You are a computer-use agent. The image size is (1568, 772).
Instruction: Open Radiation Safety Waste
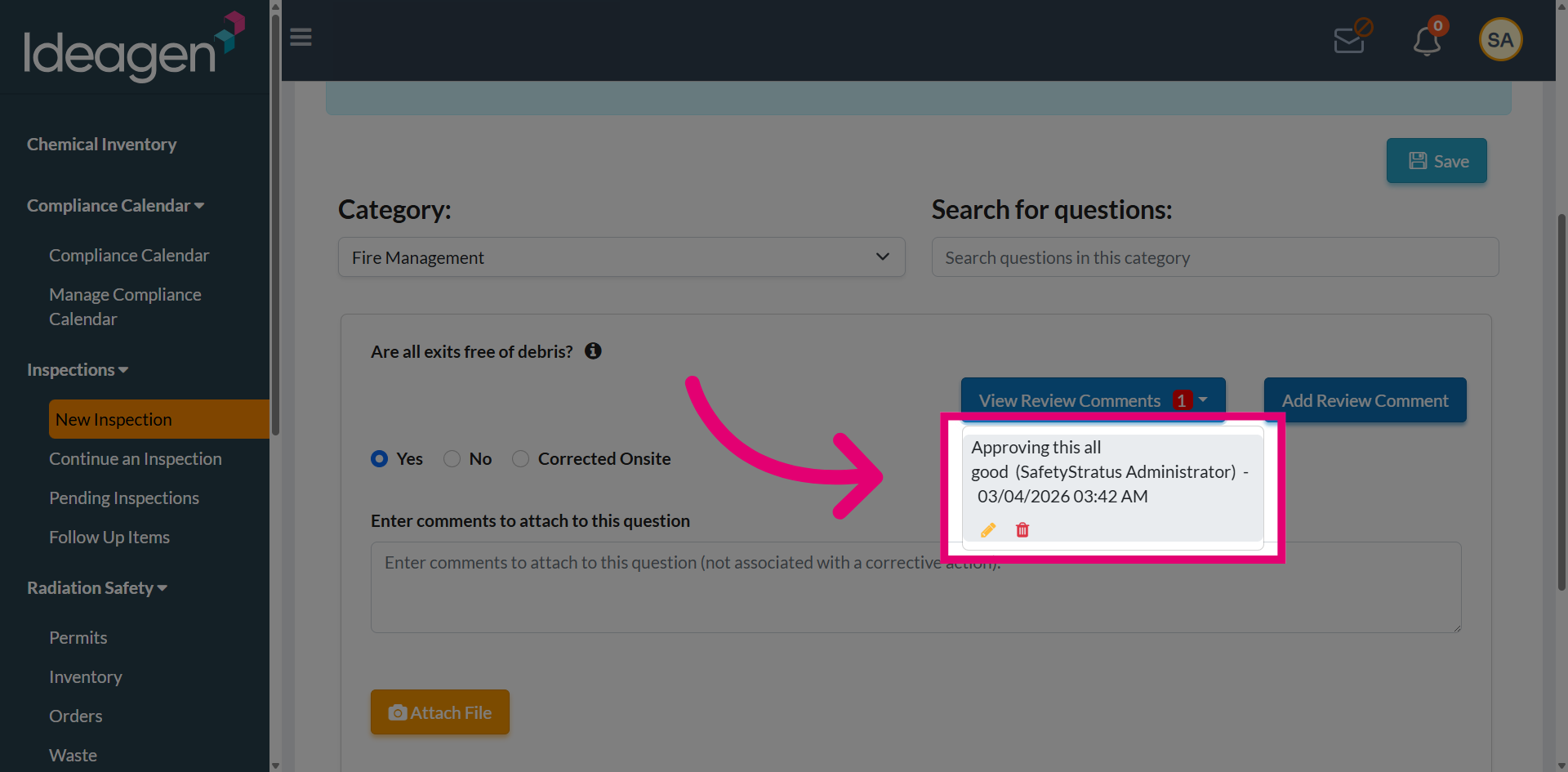point(73,756)
